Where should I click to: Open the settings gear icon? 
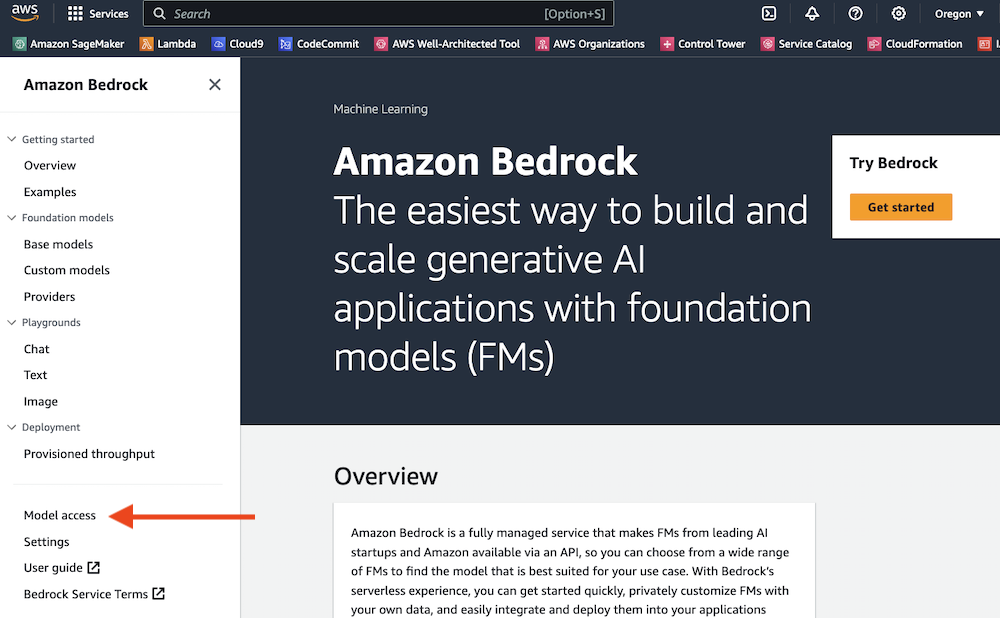(x=899, y=13)
